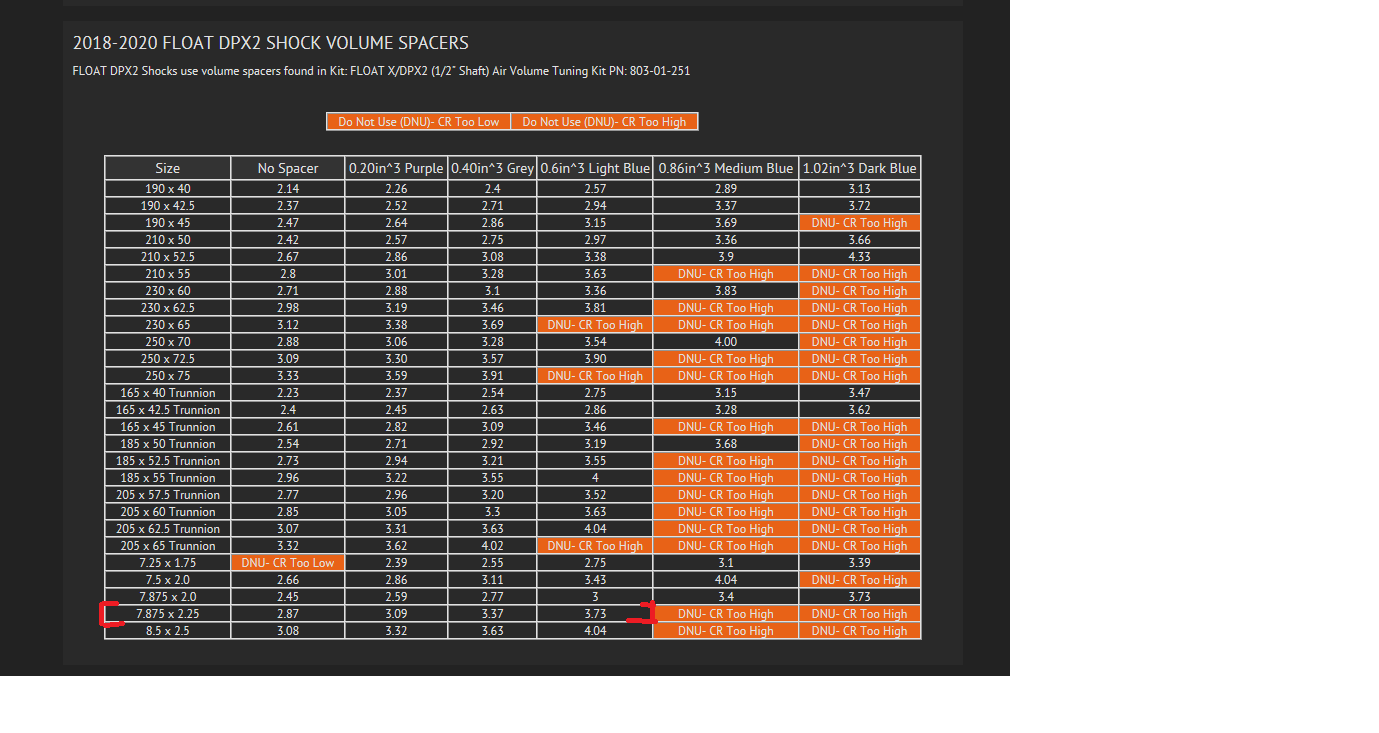Click Light Blue DNU cell in 250 x 75 row
The width and height of the screenshot is (1379, 733).
click(595, 375)
